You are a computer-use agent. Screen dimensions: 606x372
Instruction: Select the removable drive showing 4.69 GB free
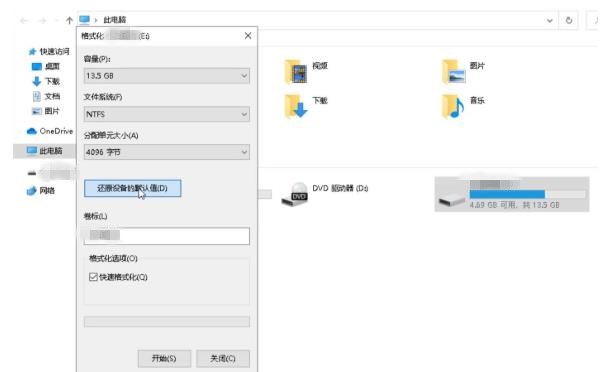pyautogui.click(x=512, y=194)
